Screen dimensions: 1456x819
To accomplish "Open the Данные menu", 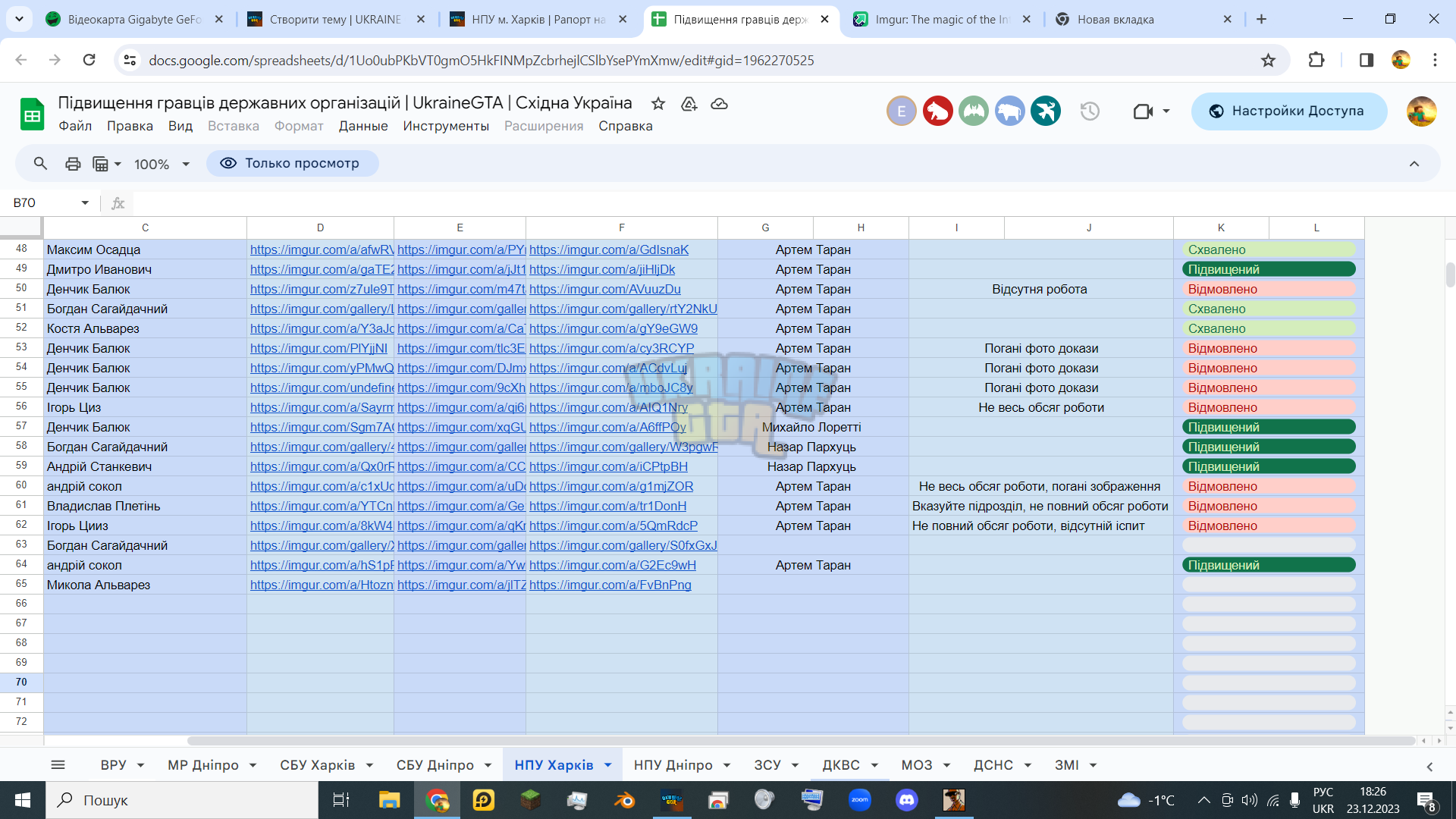I will click(x=363, y=126).
